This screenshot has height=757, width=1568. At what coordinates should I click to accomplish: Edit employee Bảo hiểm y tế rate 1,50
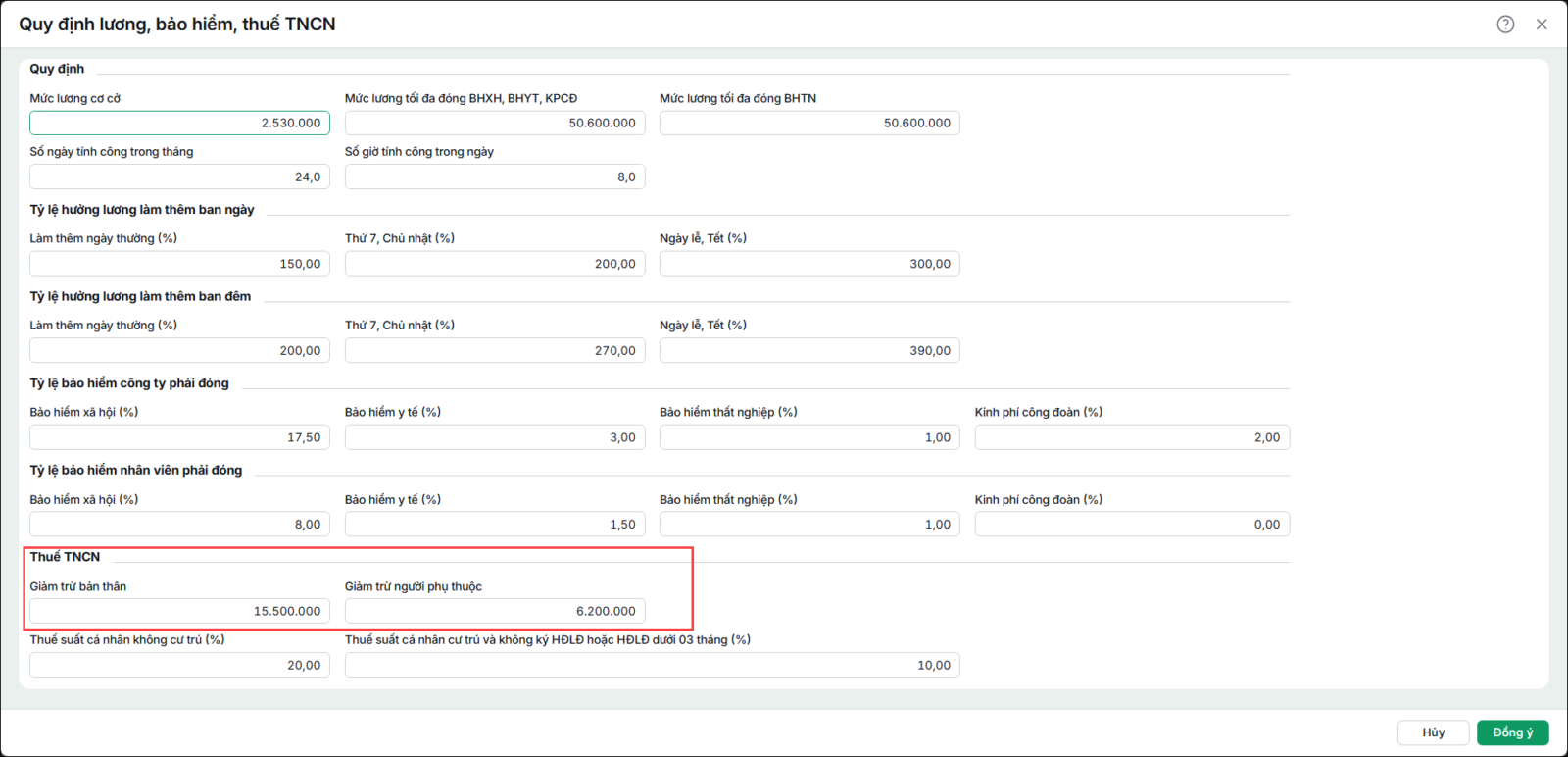495,524
